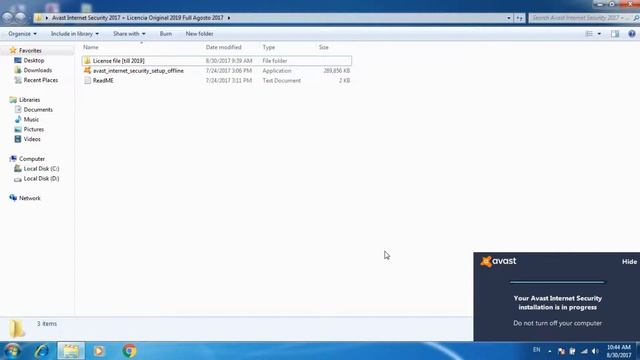
Task: Open the Pictures library
Action: [33, 129]
